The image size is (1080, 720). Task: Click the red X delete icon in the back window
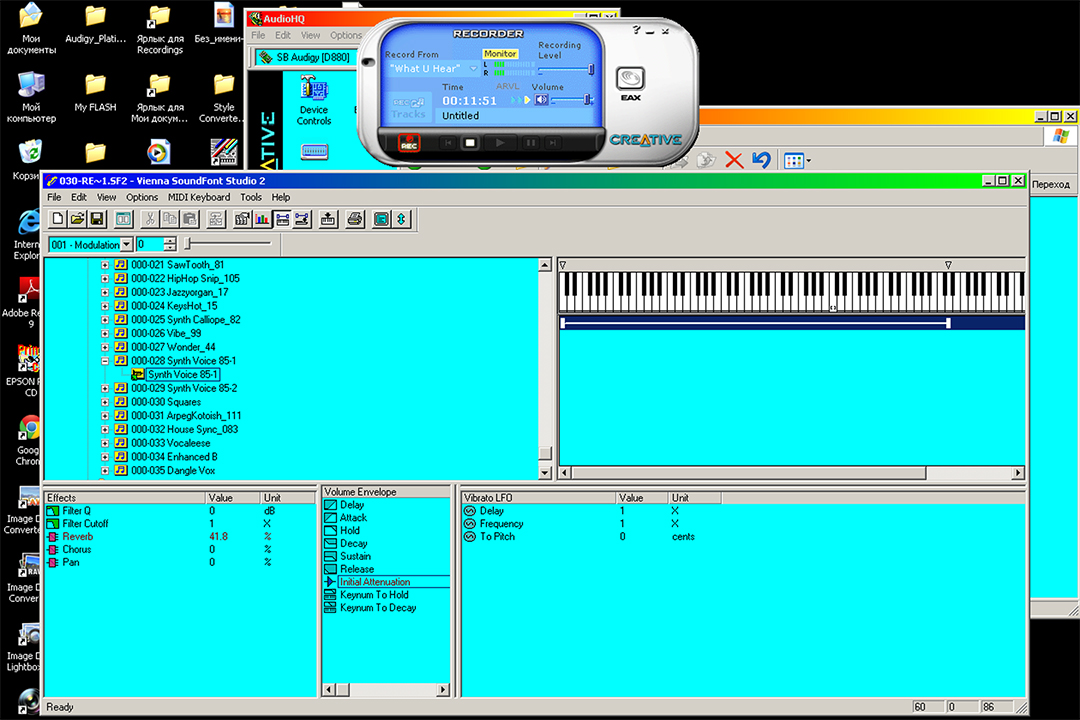pos(734,161)
